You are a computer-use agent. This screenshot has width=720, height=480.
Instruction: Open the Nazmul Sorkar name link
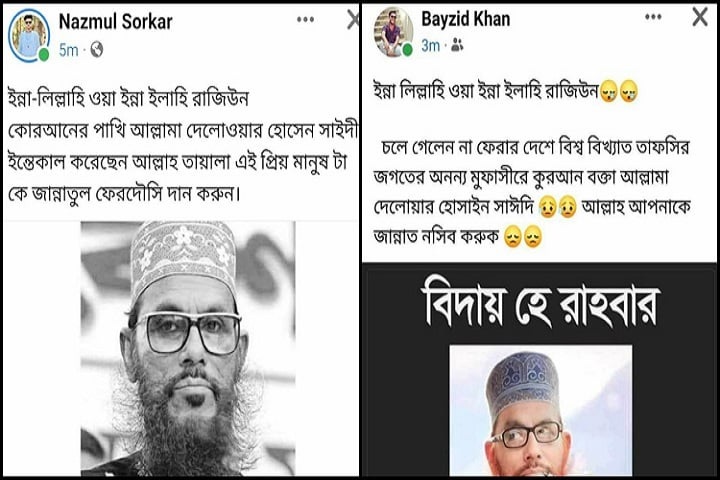[x=116, y=22]
